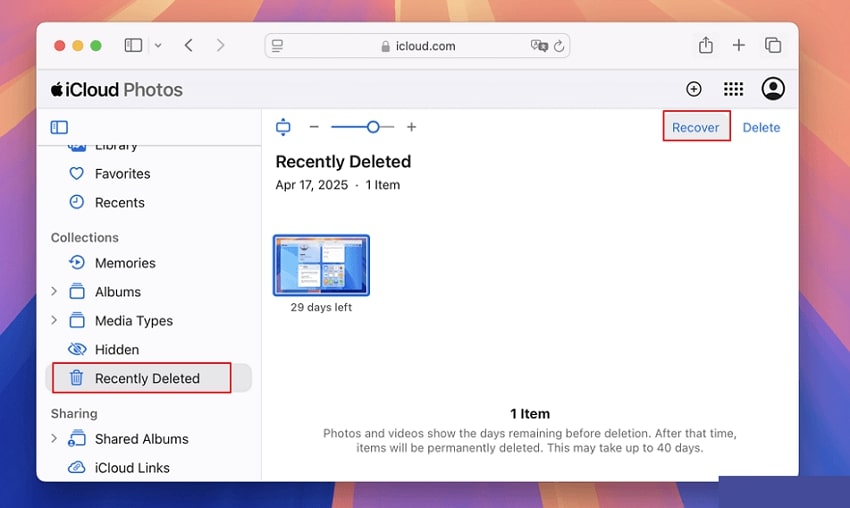Open Memories in the sidebar
This screenshot has width=850, height=508.
point(125,263)
